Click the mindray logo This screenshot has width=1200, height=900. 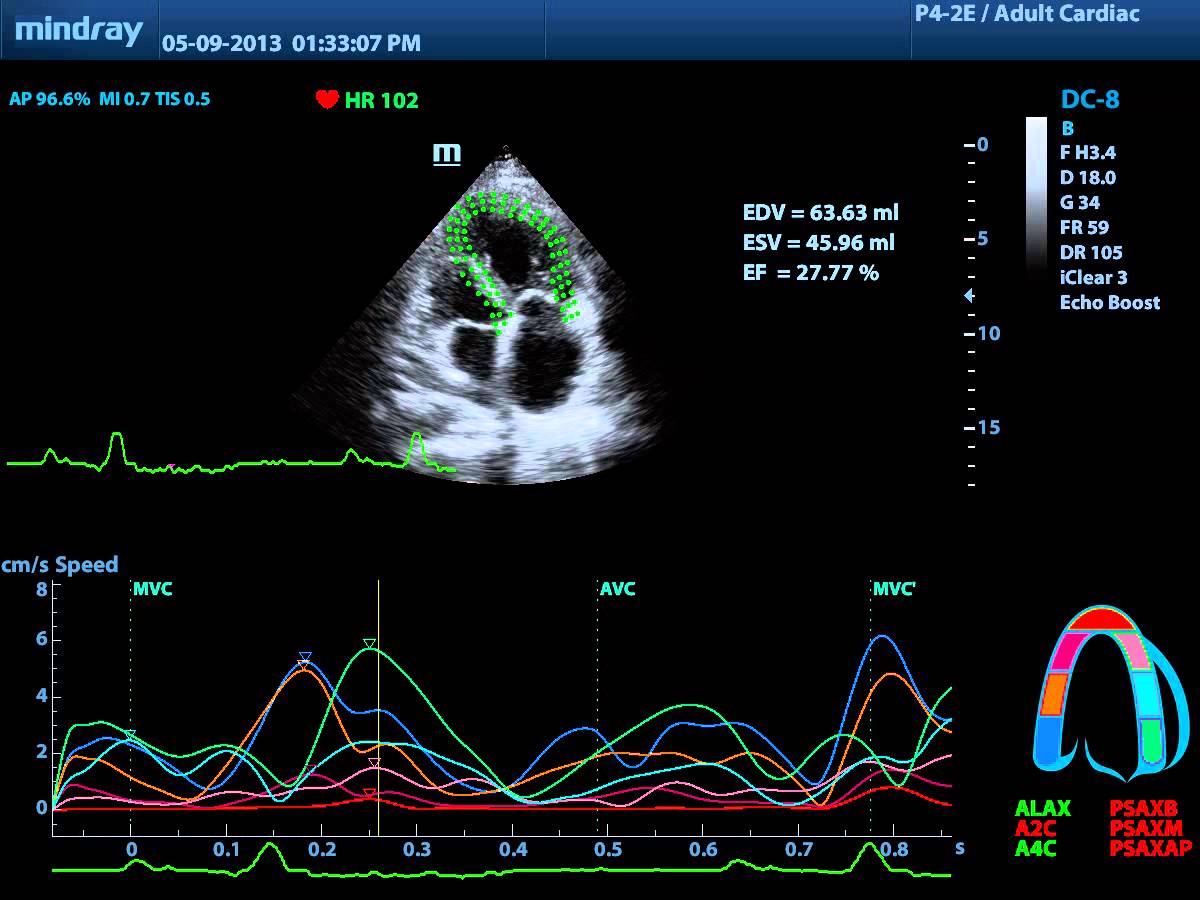pyautogui.click(x=79, y=30)
